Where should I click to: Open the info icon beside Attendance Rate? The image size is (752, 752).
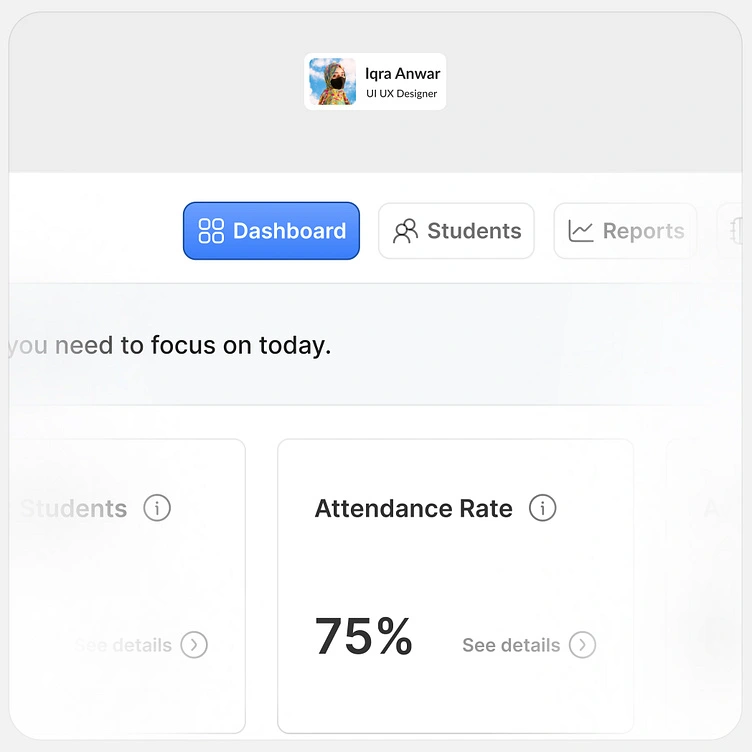(x=542, y=508)
